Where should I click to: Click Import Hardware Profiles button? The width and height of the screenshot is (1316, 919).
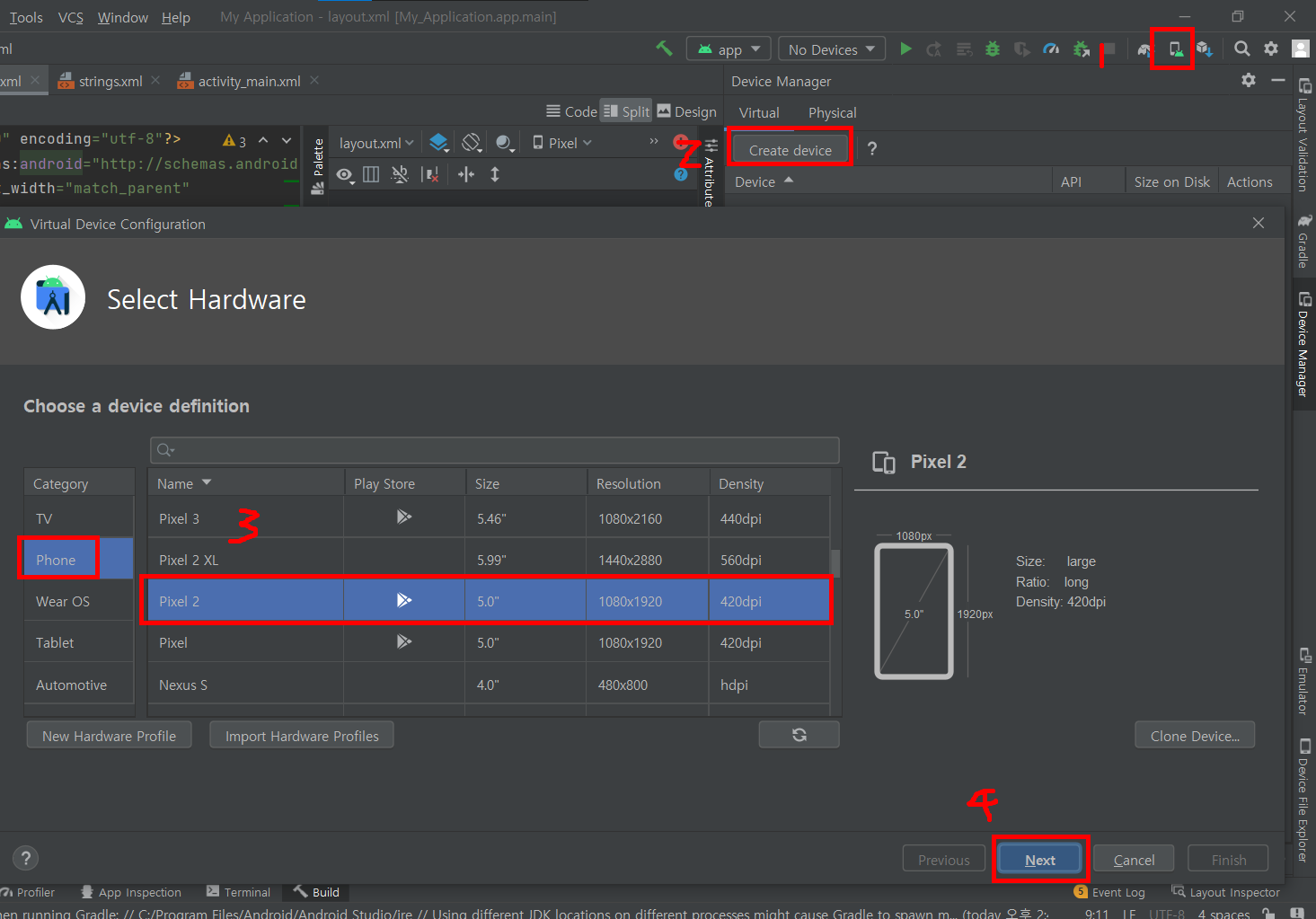(302, 736)
